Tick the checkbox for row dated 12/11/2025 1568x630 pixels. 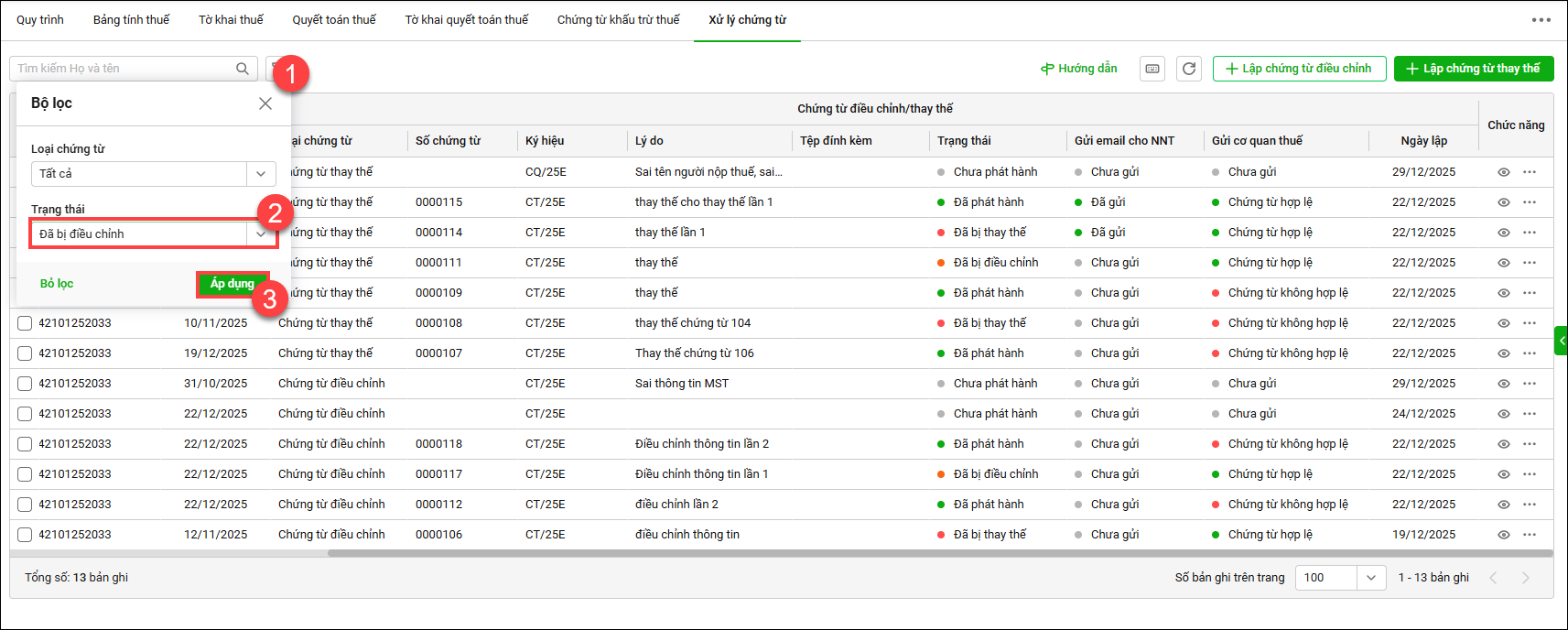(x=25, y=535)
